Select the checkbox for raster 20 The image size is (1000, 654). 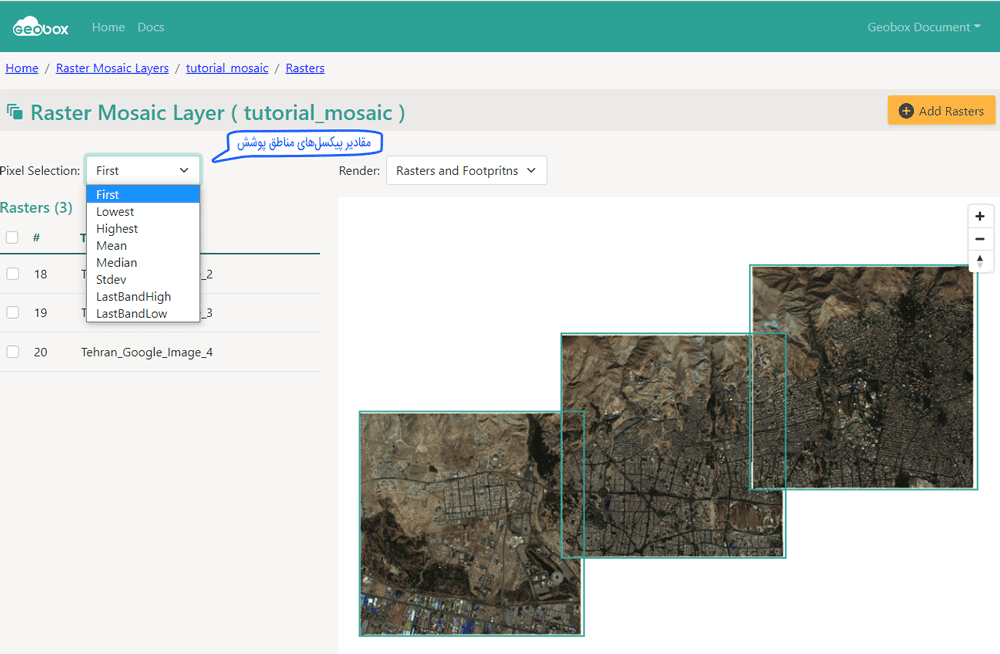pos(12,352)
